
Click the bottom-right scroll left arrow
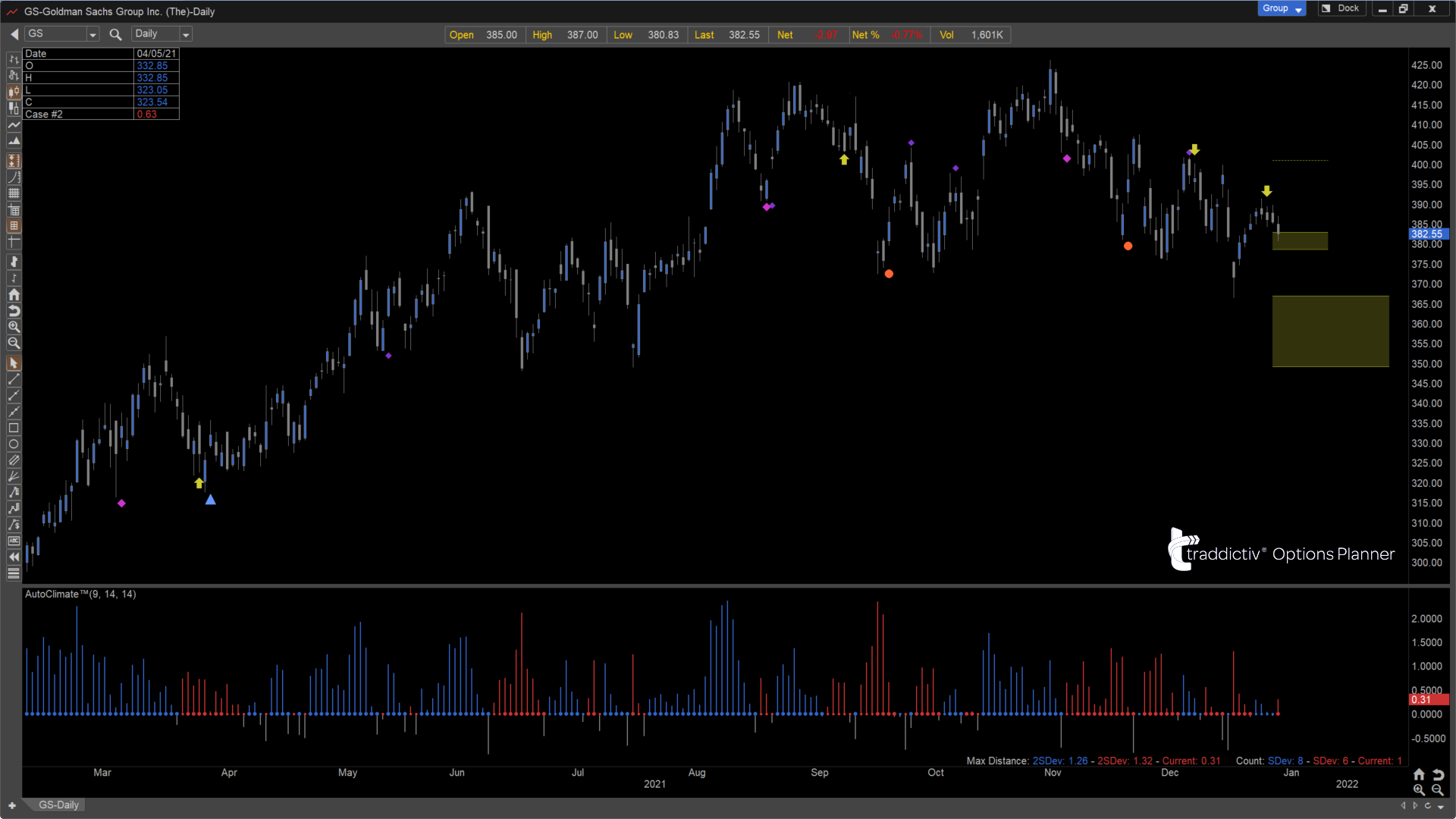point(1403,805)
